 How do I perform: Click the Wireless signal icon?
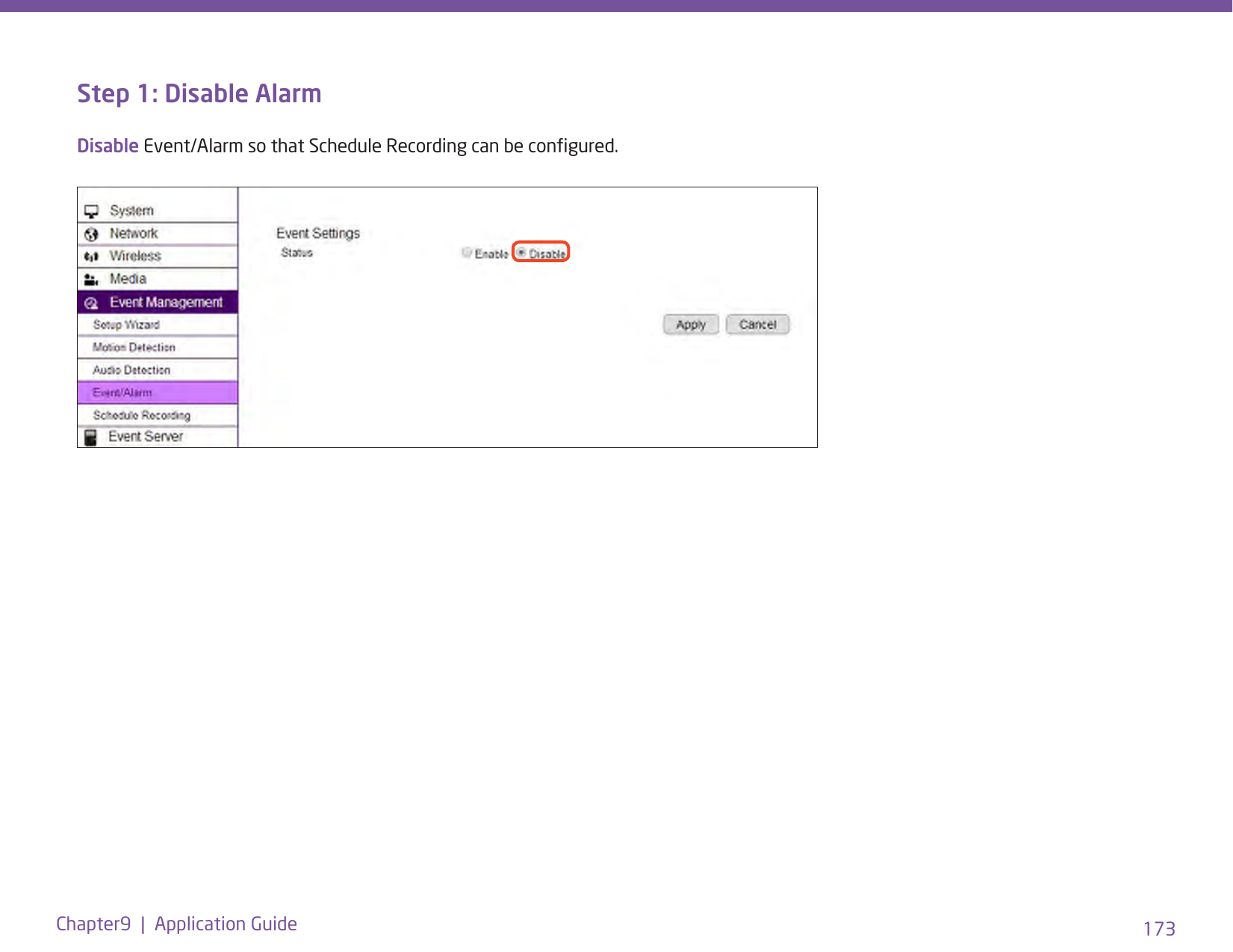coord(92,257)
